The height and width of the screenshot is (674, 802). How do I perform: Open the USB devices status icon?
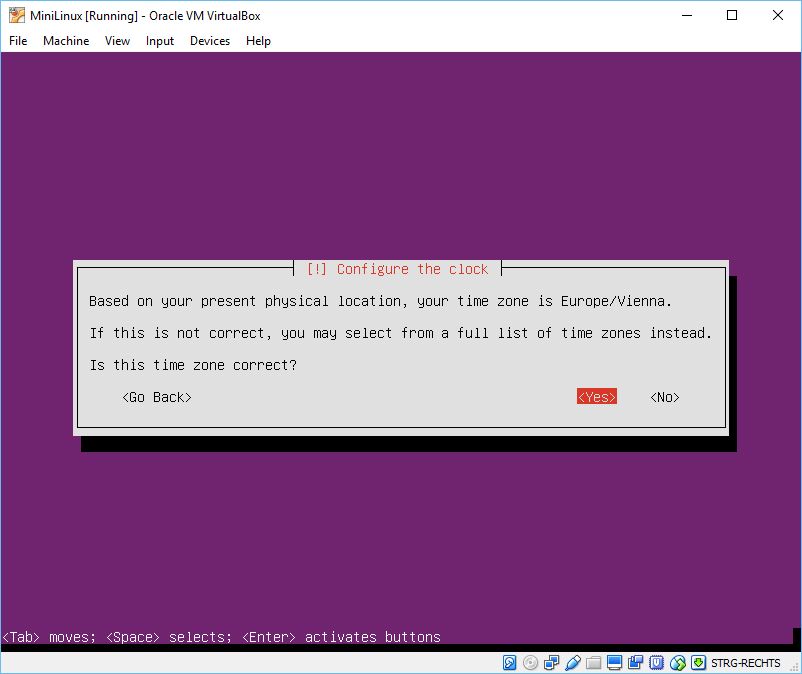pos(572,663)
